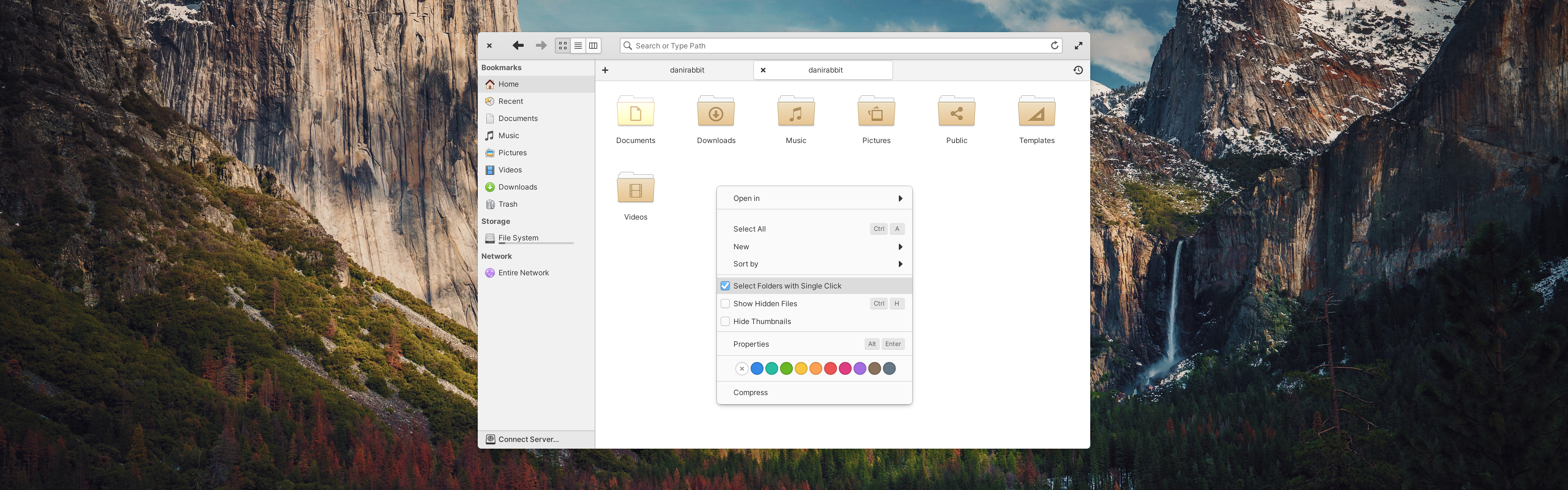Image resolution: width=1568 pixels, height=490 pixels.
Task: Switch to list view mode
Action: click(x=578, y=46)
